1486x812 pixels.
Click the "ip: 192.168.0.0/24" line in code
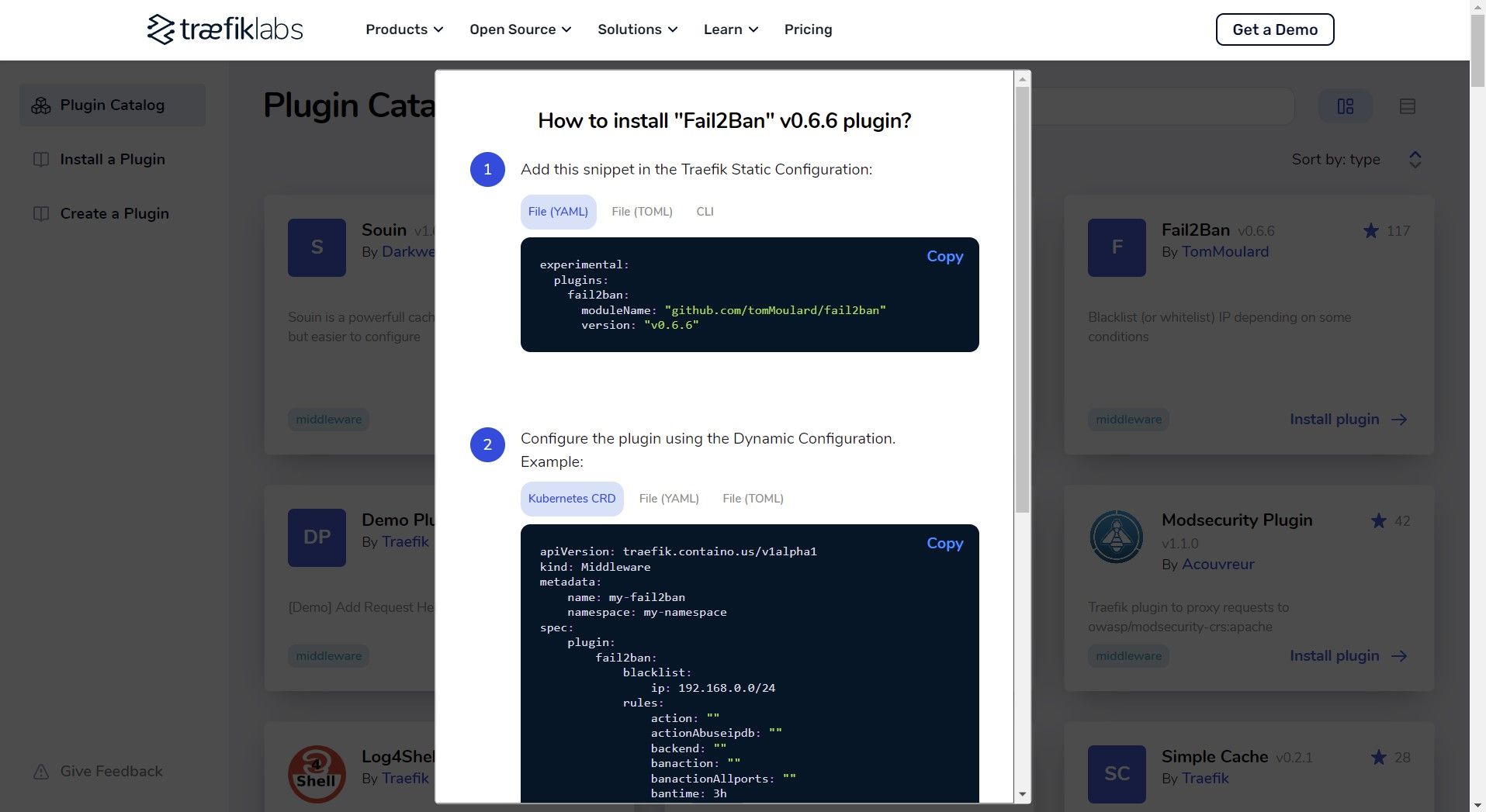[713, 688]
